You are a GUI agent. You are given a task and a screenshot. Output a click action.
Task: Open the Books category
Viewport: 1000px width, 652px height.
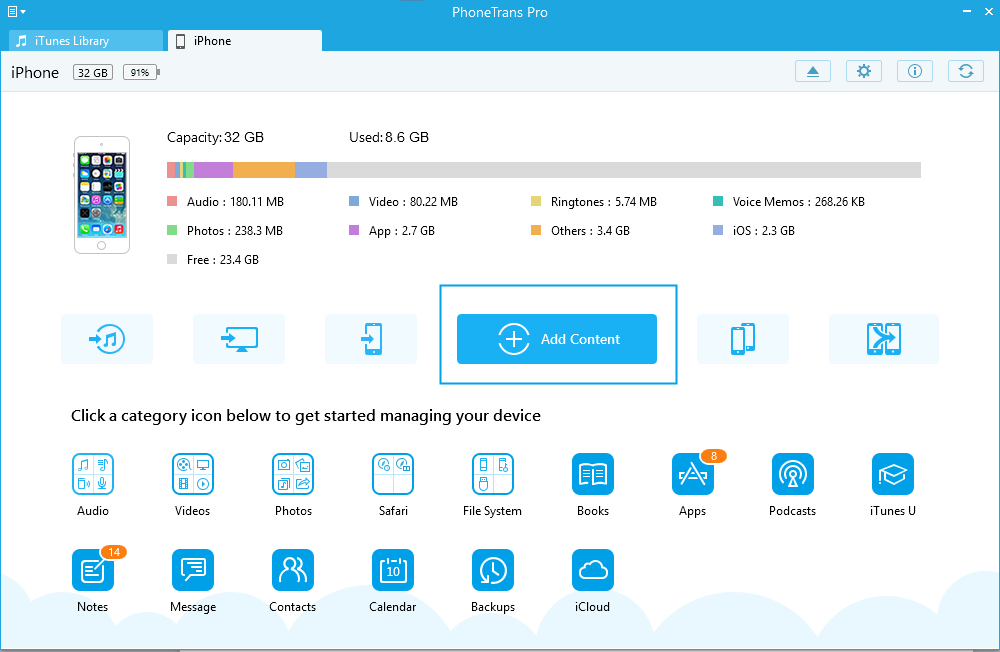tap(592, 474)
